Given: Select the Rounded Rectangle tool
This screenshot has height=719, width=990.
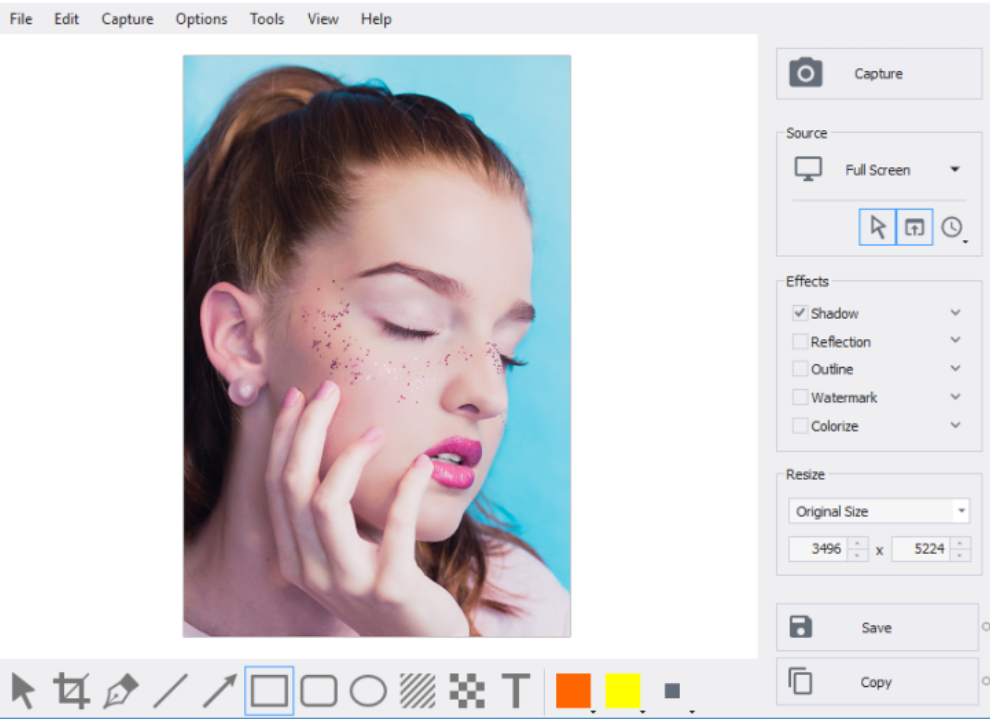Looking at the screenshot, I should pos(319,691).
